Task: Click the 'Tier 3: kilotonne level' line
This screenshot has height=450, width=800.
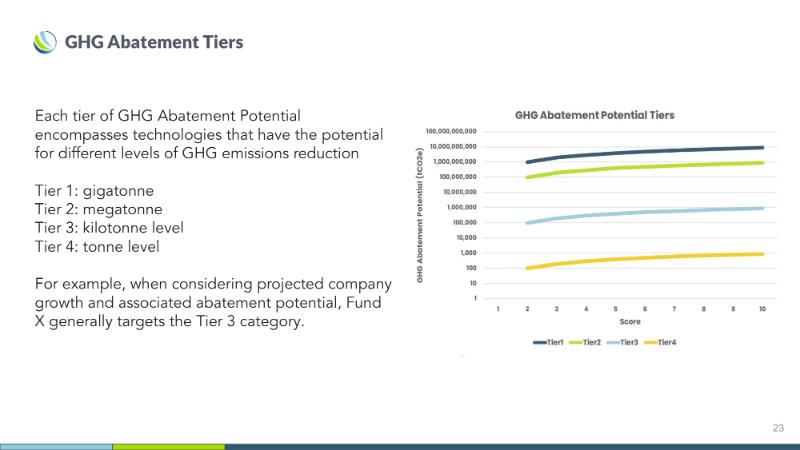Action: pos(109,227)
